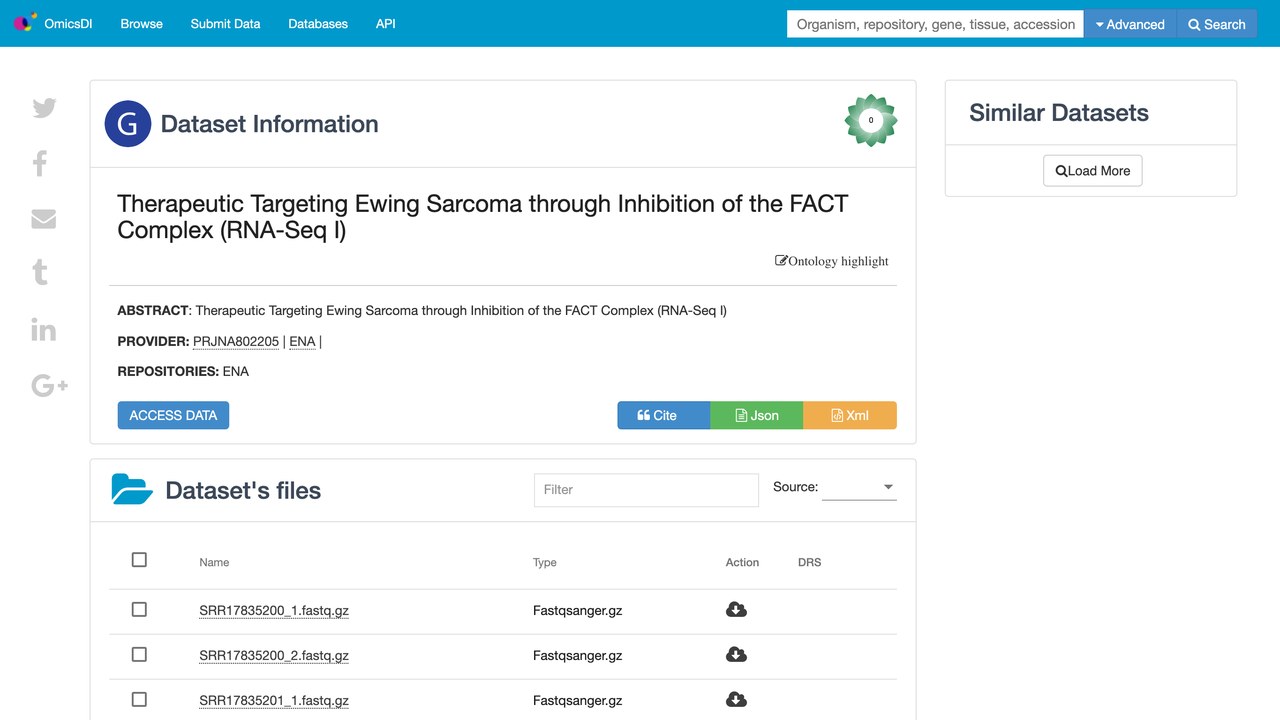1280x720 pixels.
Task: Open SRR17835201_1.fastq.gz file link
Action: tap(274, 701)
